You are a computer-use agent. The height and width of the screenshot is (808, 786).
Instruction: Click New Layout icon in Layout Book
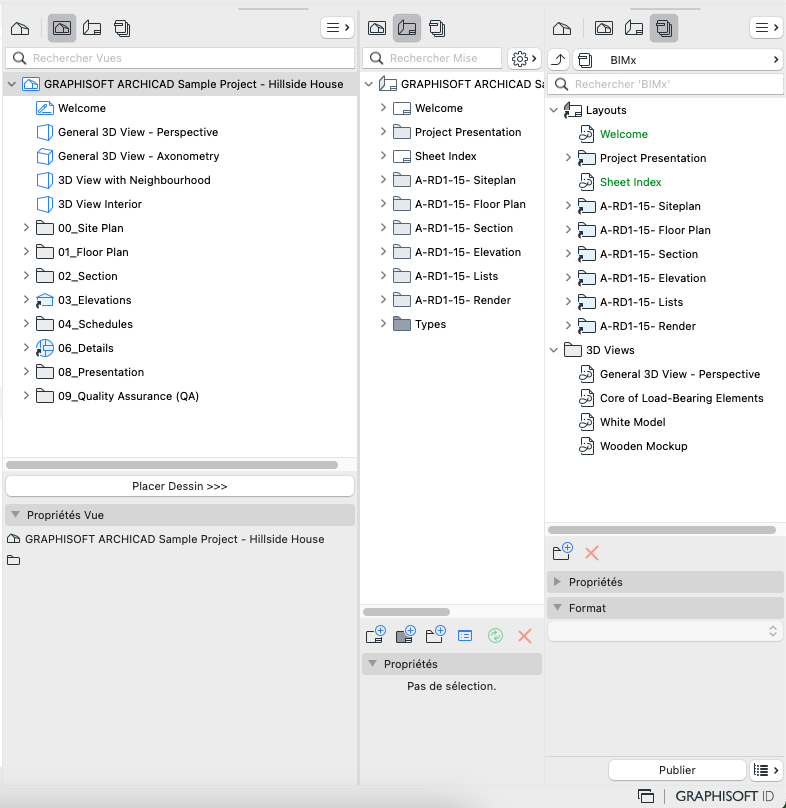click(x=375, y=635)
